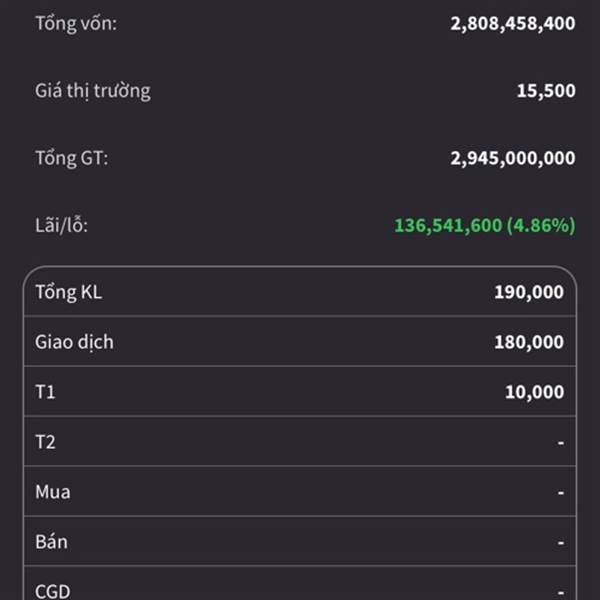Image resolution: width=600 pixels, height=600 pixels.
Task: Tap the T1 row label
Action: coord(46,392)
